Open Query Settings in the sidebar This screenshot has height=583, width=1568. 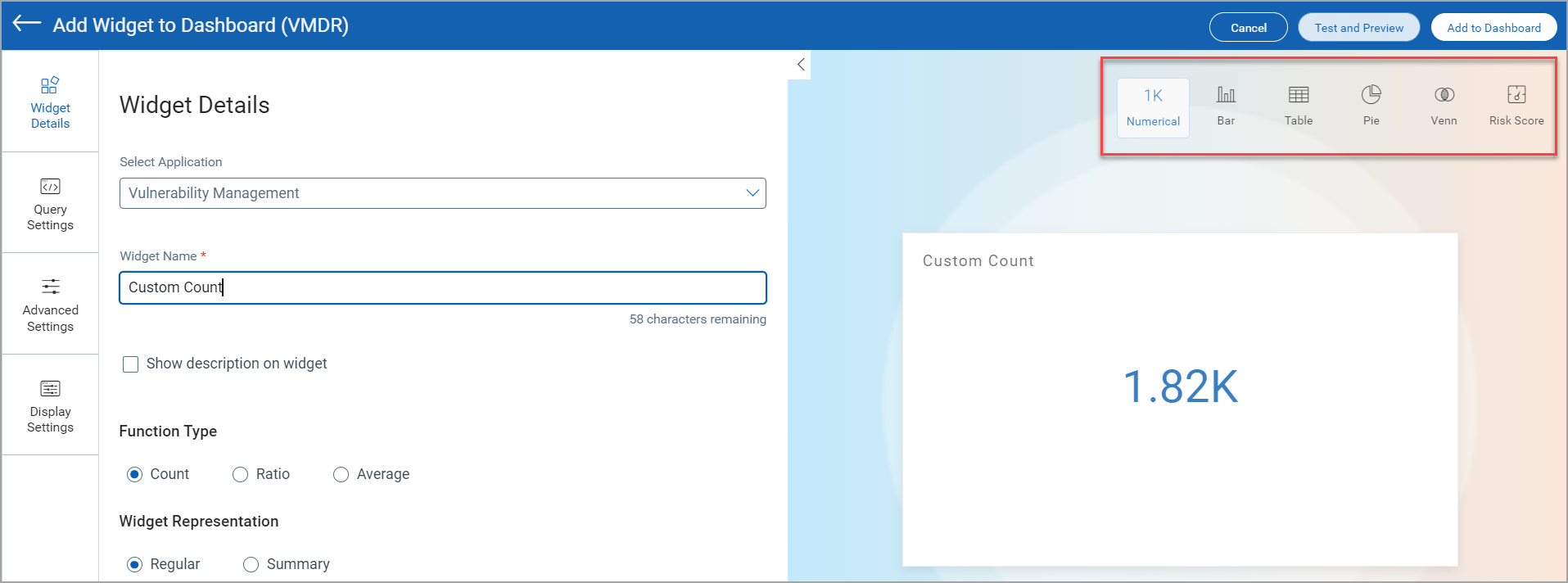click(x=50, y=203)
